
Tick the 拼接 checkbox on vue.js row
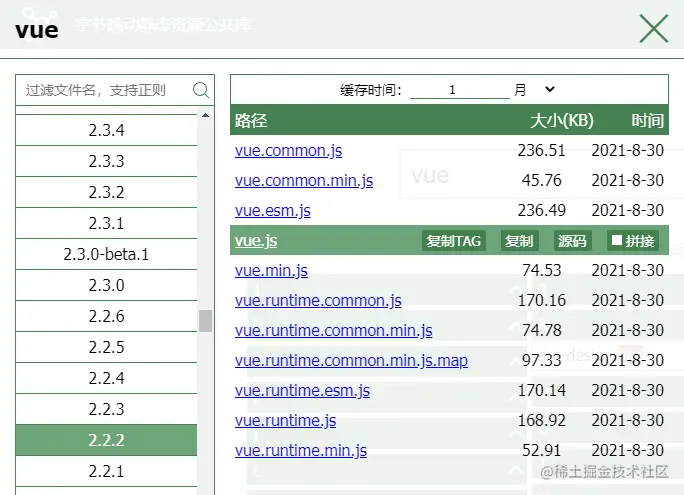tap(616, 240)
